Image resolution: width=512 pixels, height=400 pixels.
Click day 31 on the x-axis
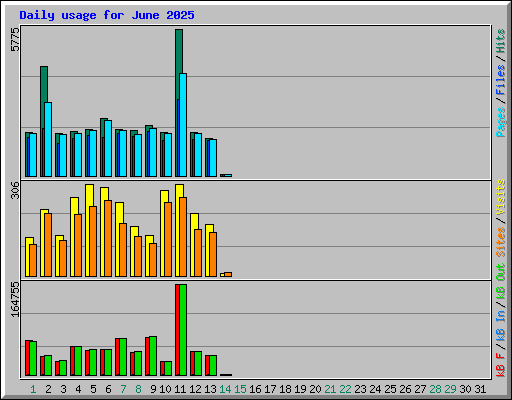(480, 389)
